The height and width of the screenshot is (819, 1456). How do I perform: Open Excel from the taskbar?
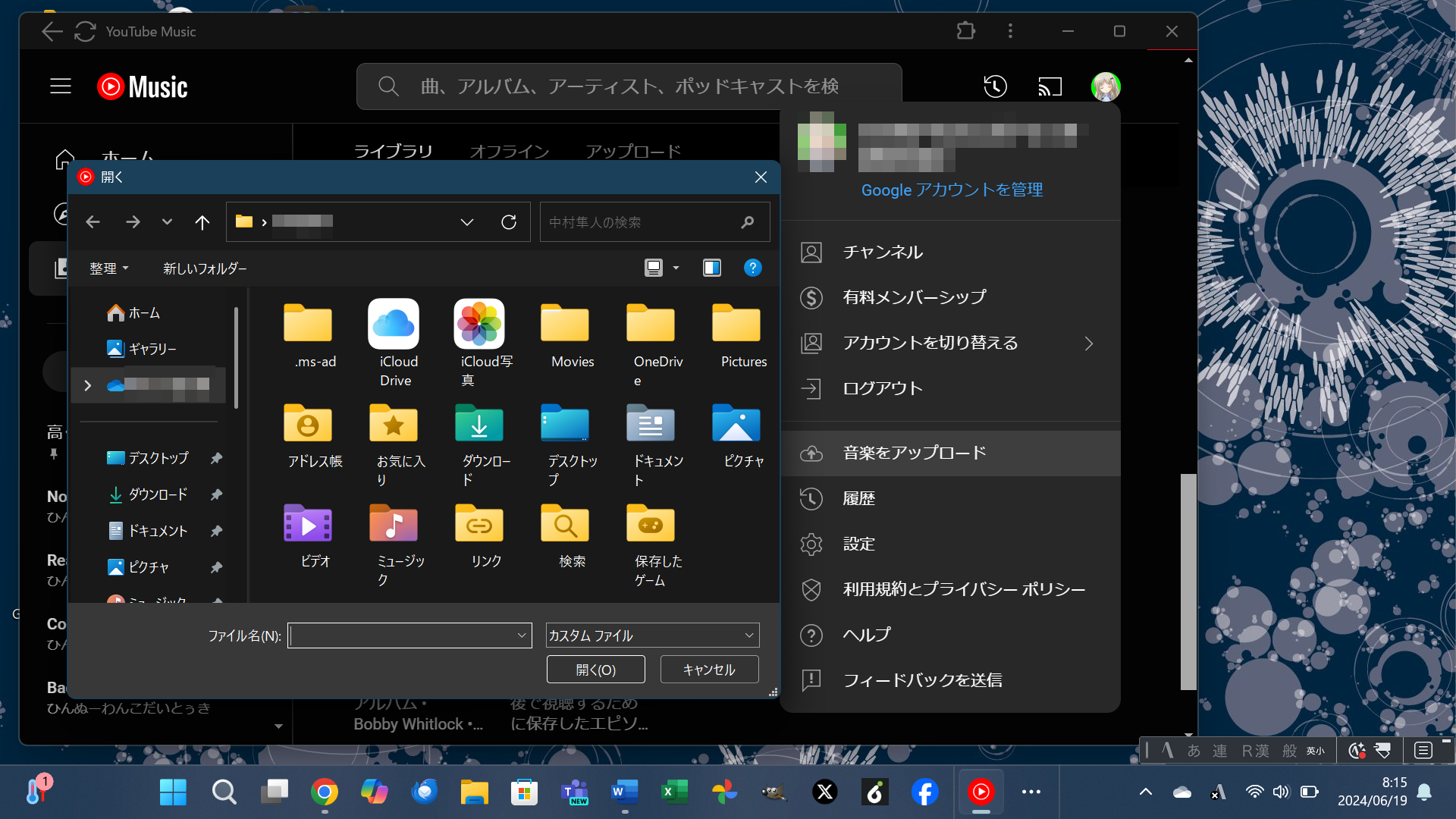coord(673,792)
